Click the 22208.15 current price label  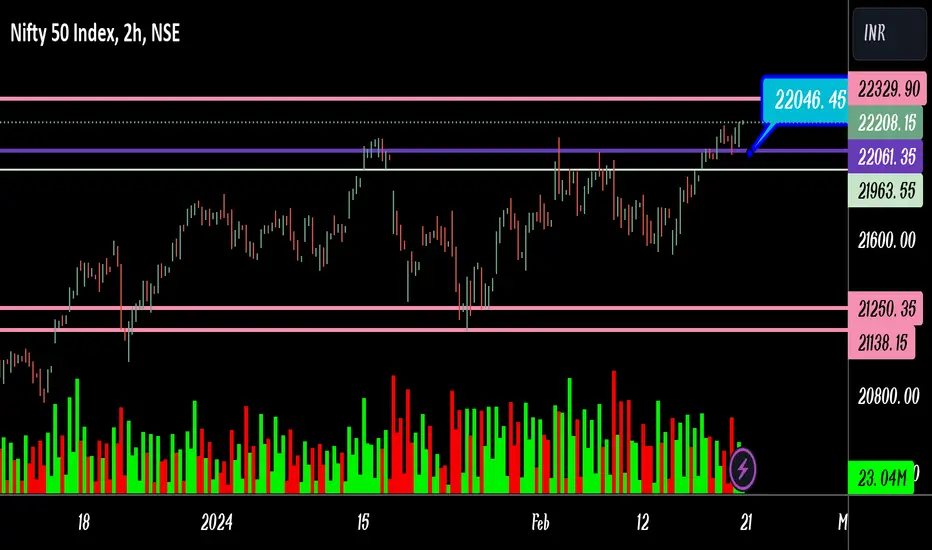click(886, 123)
